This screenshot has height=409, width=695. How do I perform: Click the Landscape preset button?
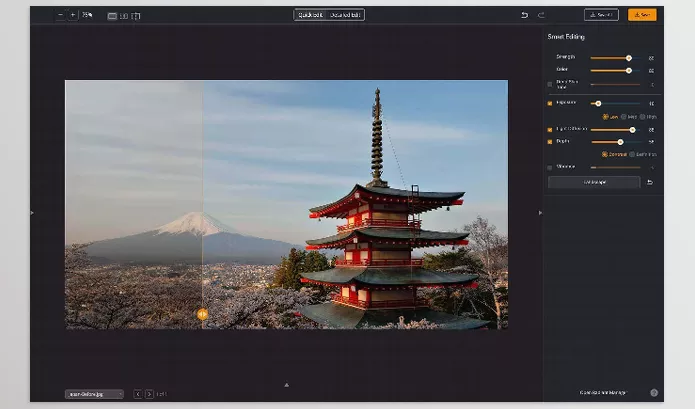pos(594,182)
